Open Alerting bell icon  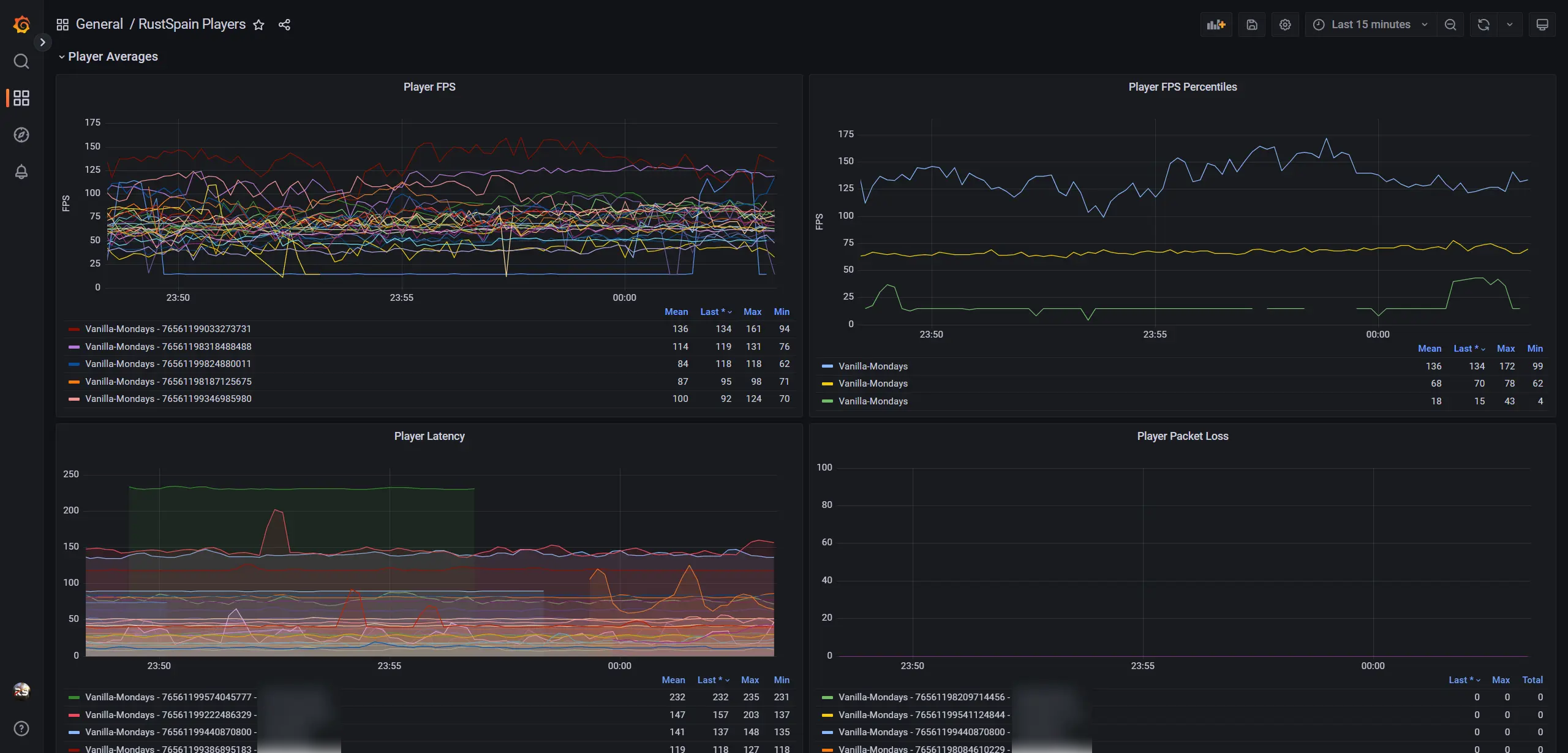pos(21,172)
